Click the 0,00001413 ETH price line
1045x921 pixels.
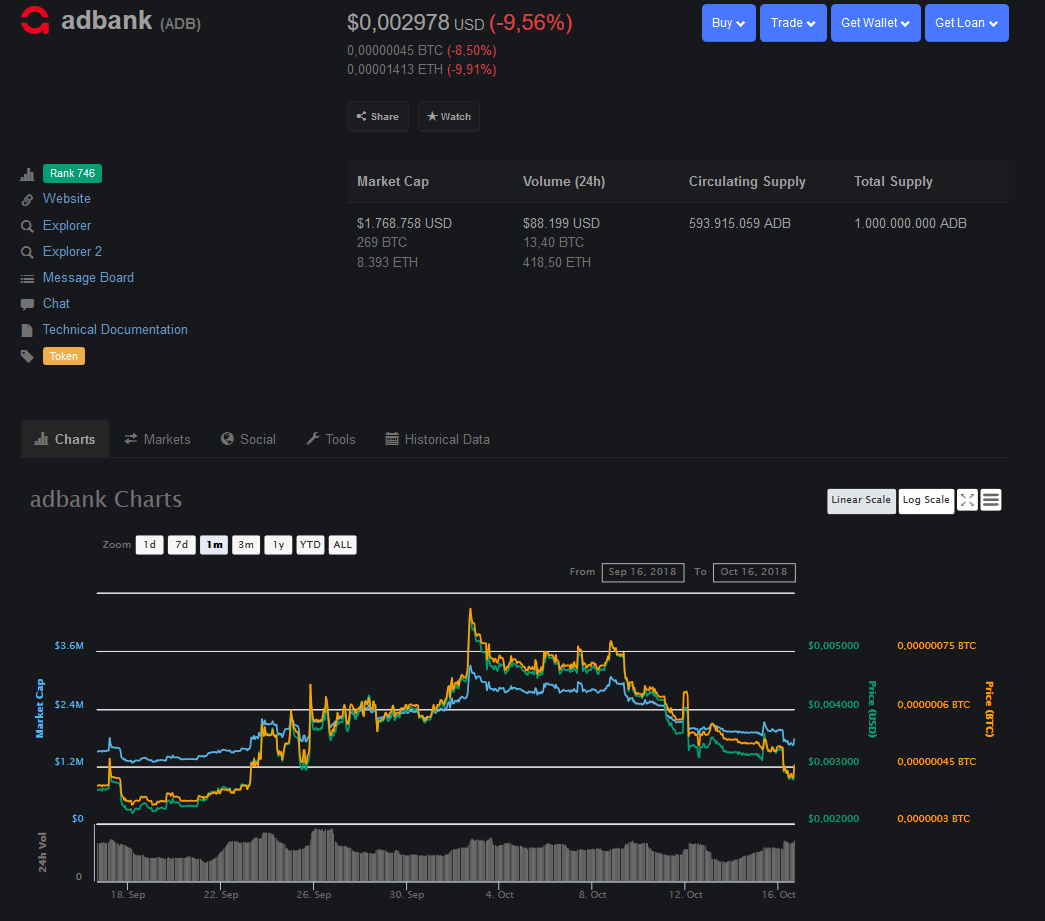421,69
